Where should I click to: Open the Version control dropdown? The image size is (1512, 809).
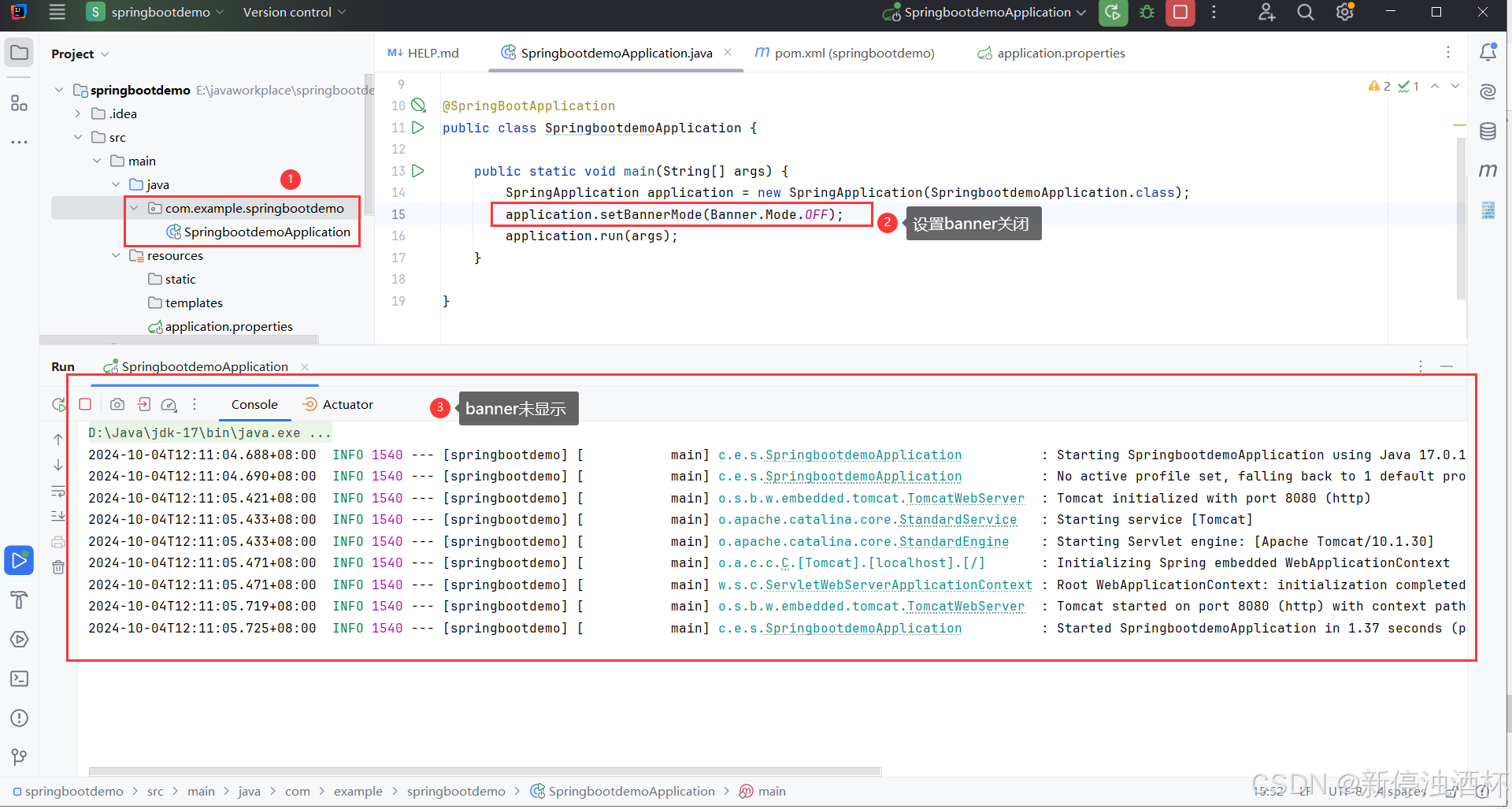293,12
